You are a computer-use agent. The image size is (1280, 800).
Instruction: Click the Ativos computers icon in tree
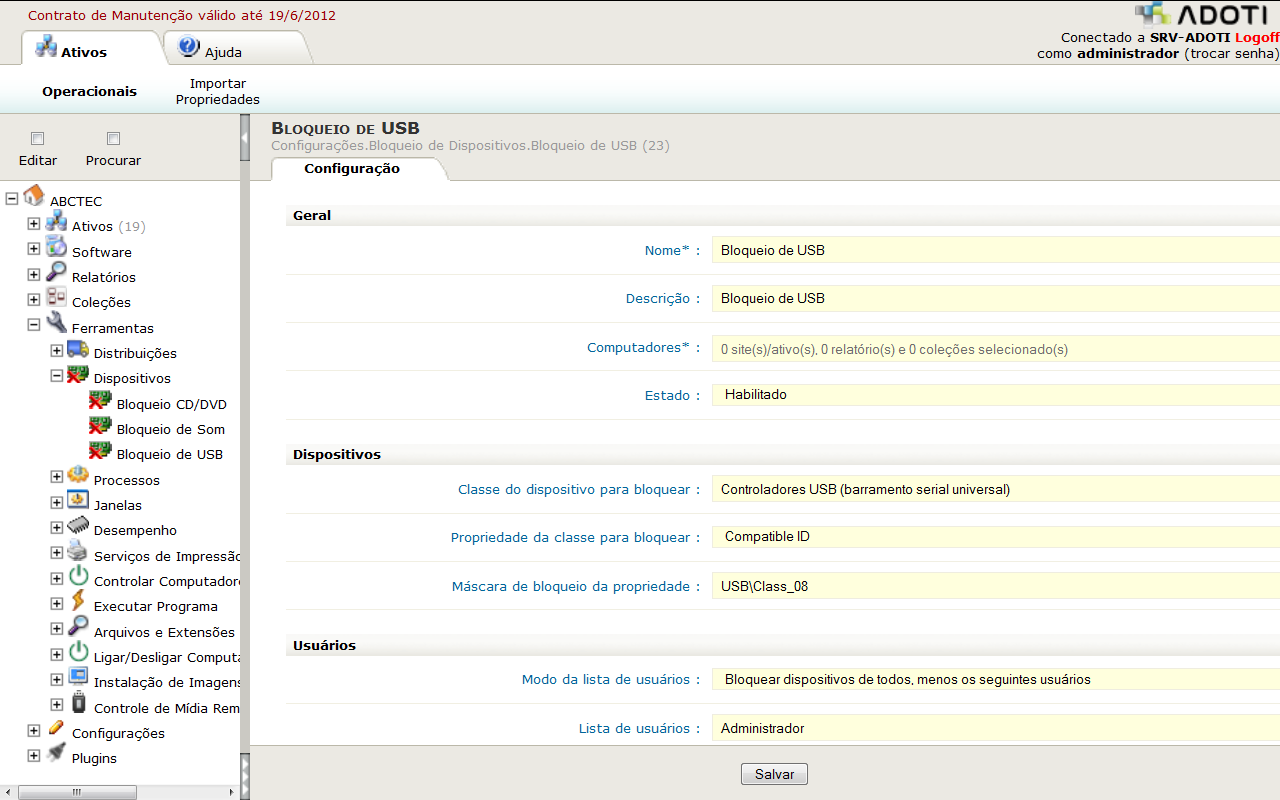coord(56,221)
